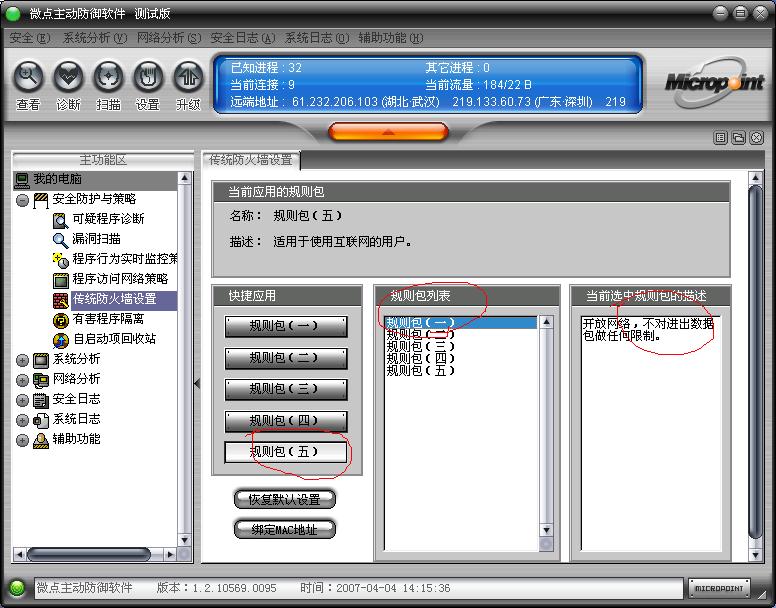776x608 pixels.
Task: Click the sidebar scroll-down arrow
Action: coord(184,540)
